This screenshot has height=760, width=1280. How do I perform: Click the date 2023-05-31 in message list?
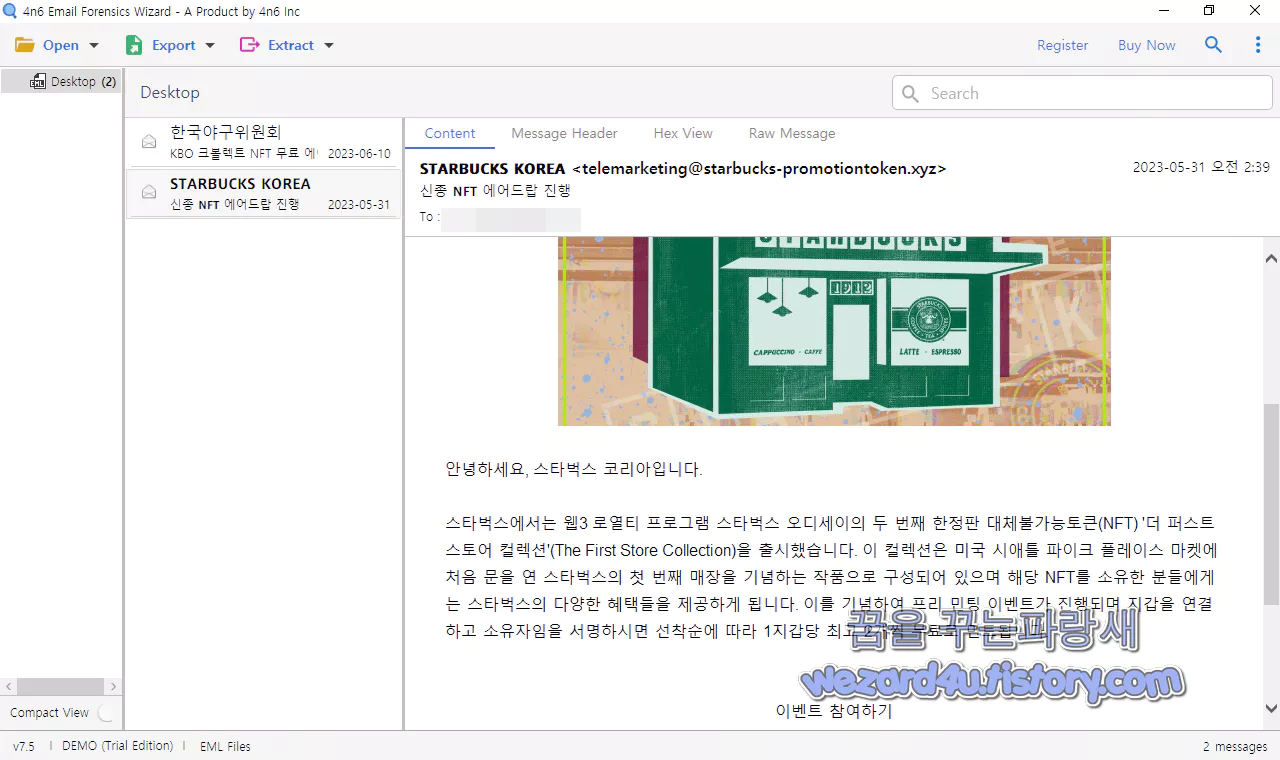pyautogui.click(x=359, y=204)
